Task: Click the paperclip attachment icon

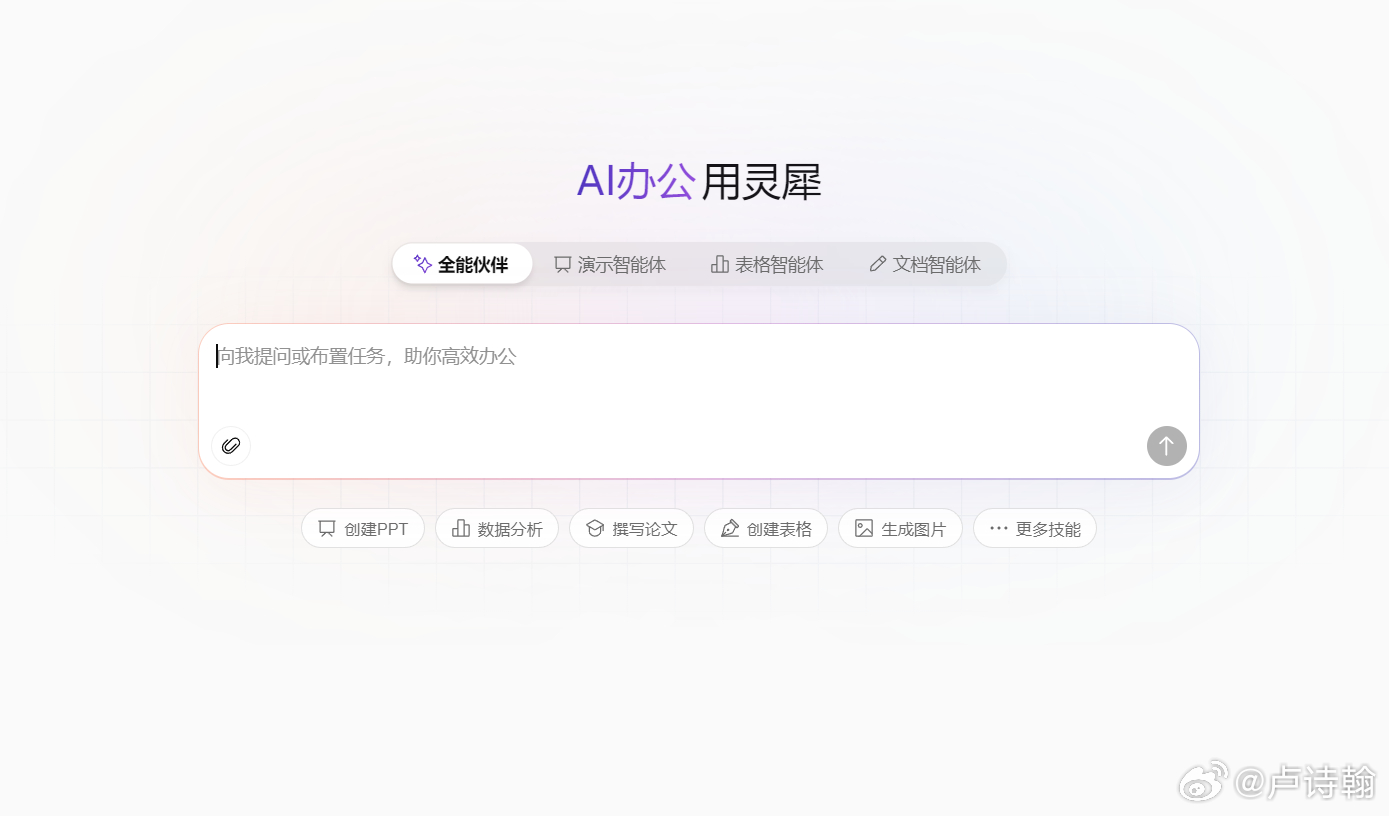Action: click(231, 446)
